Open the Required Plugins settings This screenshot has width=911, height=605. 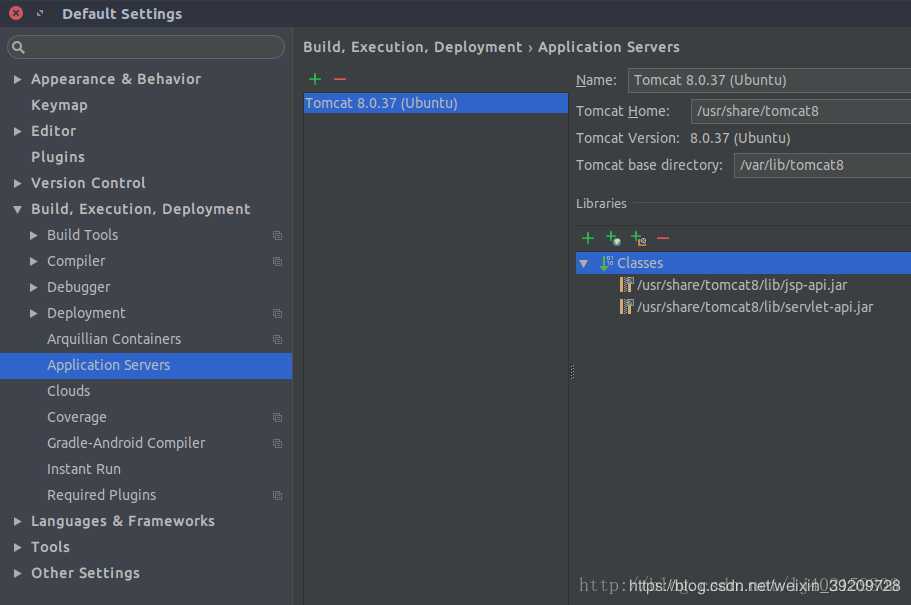point(102,495)
